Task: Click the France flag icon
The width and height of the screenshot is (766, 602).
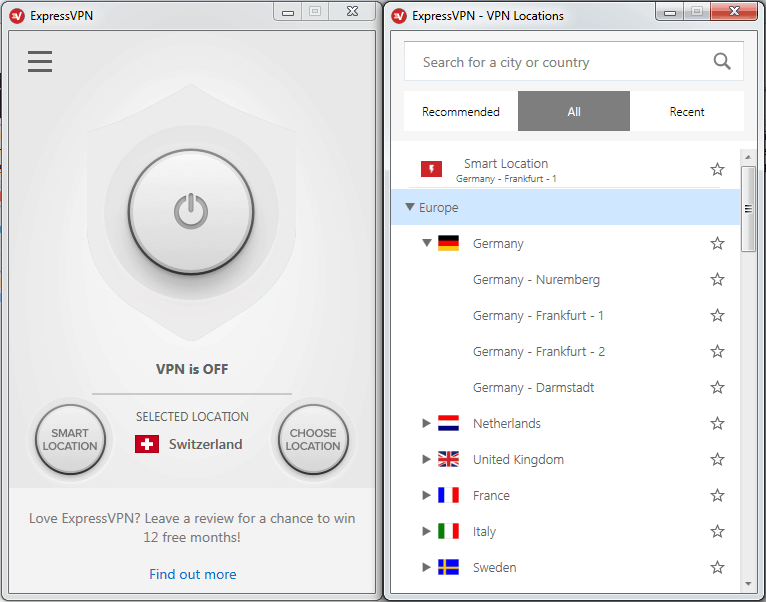Action: pos(448,495)
